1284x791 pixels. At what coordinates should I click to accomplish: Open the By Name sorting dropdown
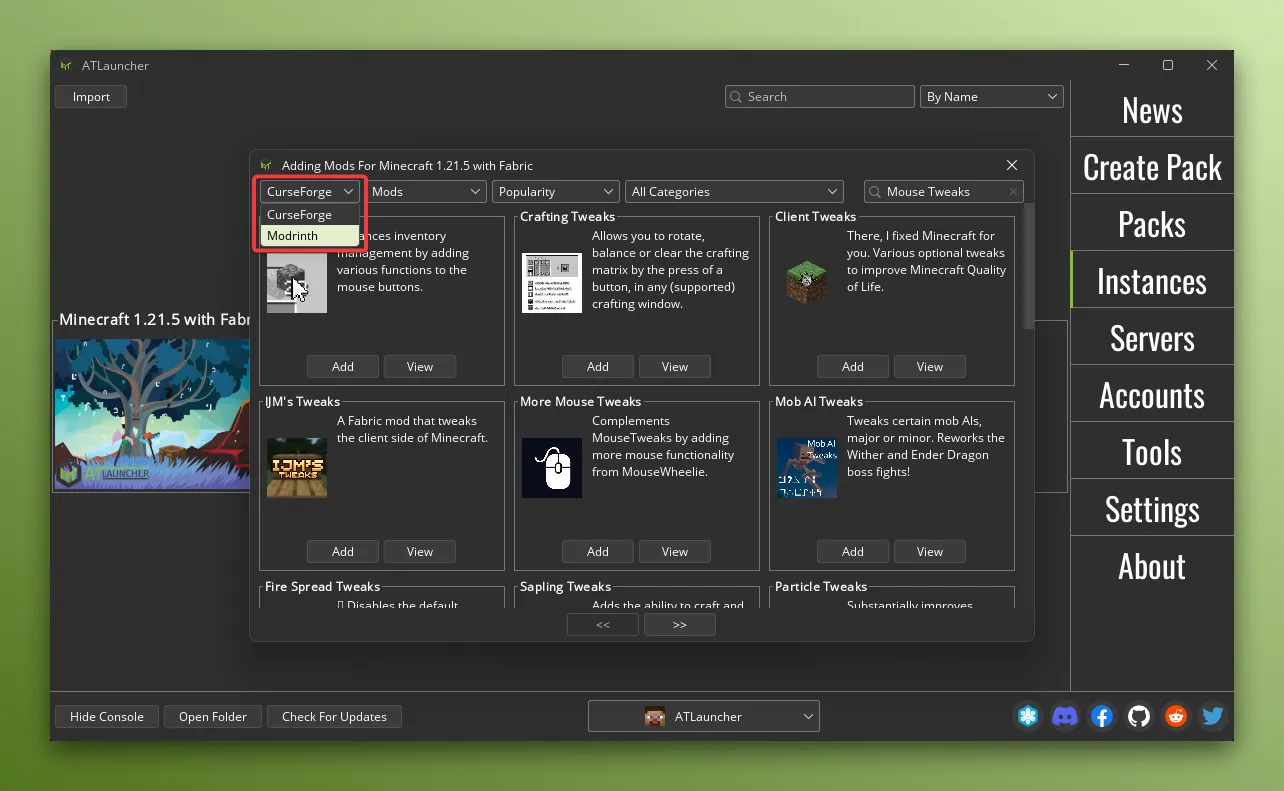click(991, 97)
